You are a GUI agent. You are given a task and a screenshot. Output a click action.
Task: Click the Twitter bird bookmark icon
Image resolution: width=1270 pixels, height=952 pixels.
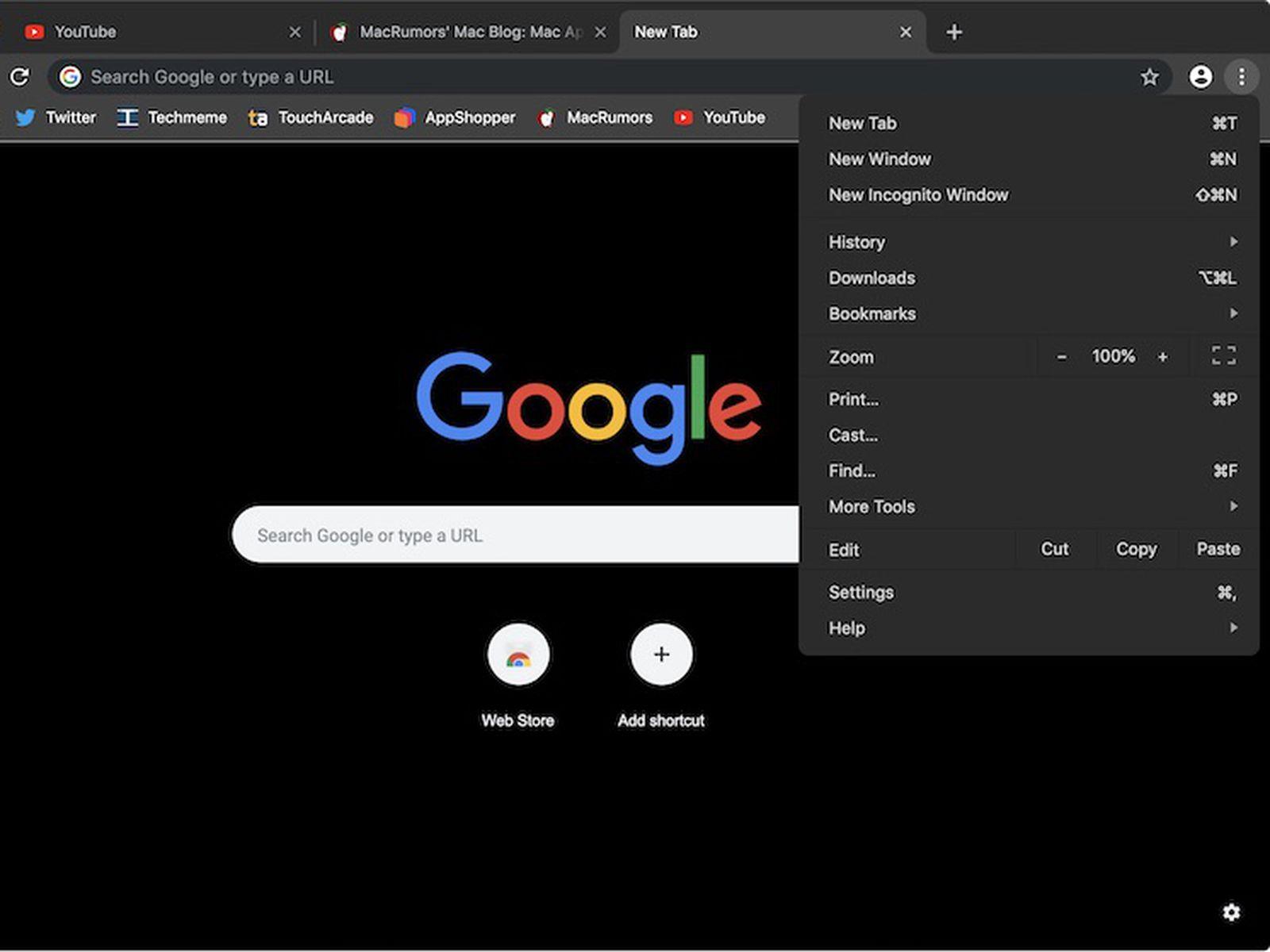(25, 118)
